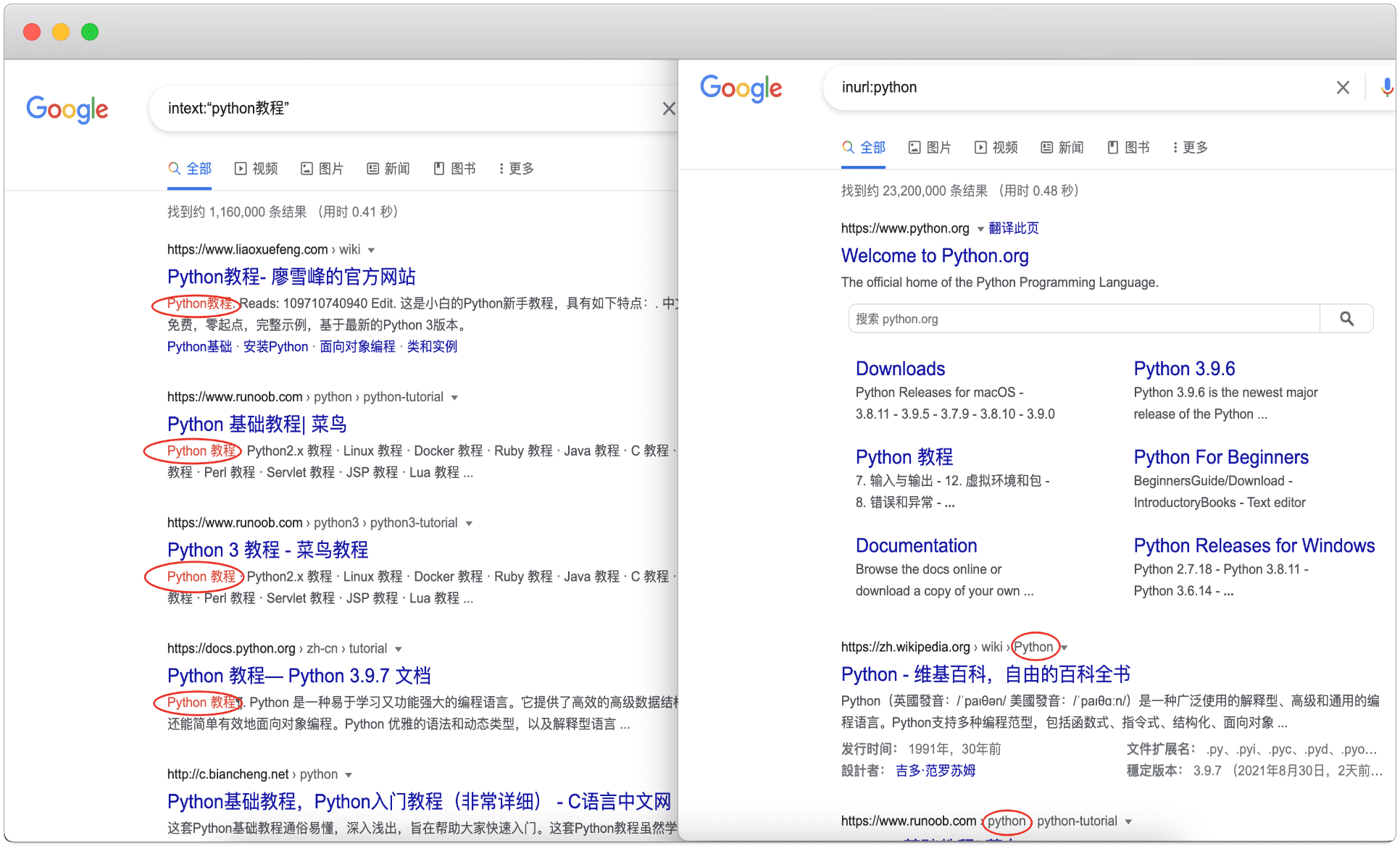This screenshot has width=1400, height=846.
Task: Open dropdown arrow beside liaoxuefeng.com wiki URL
Action: click(x=371, y=250)
